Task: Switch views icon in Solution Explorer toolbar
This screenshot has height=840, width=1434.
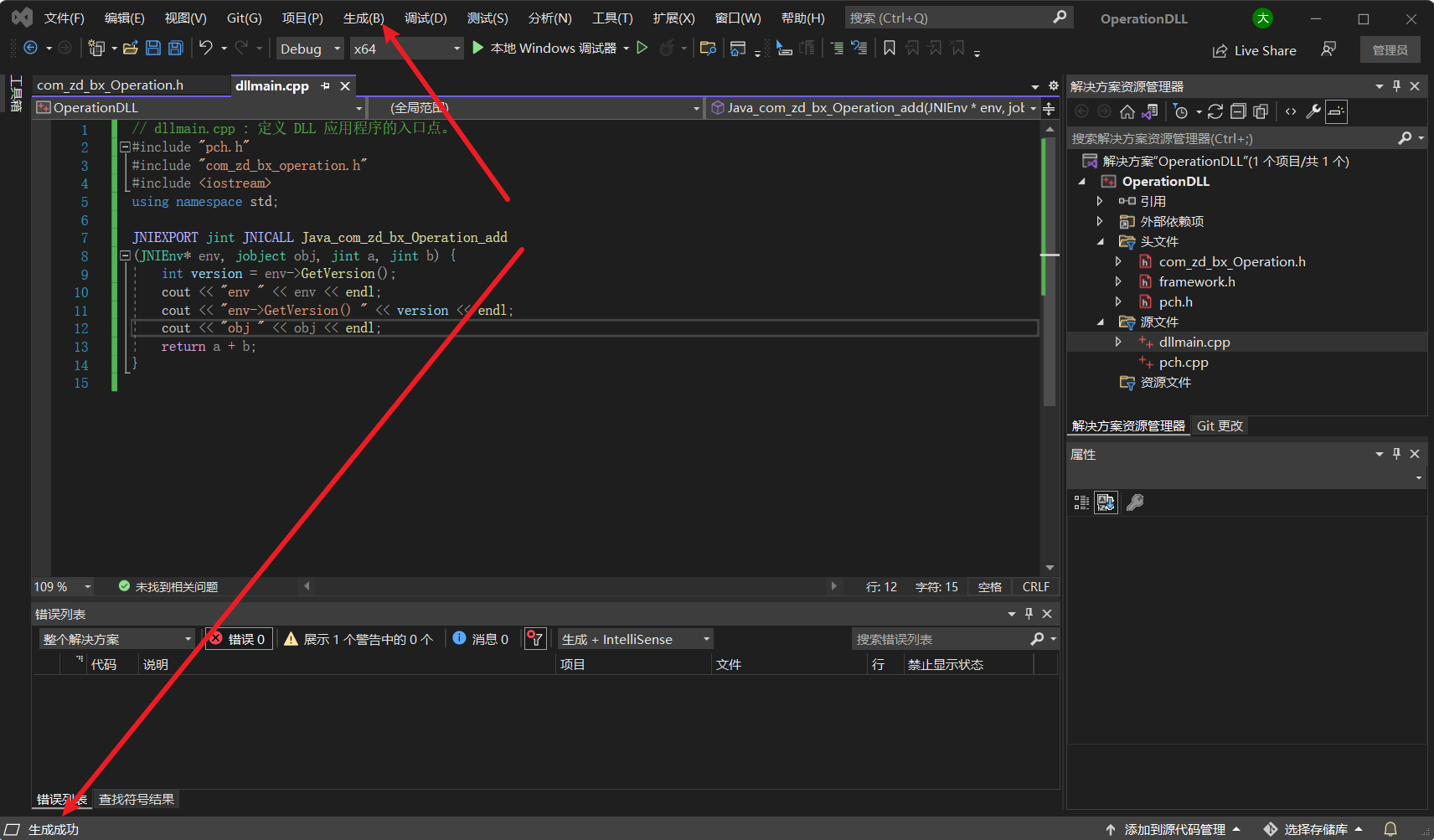Action: [x=1150, y=111]
